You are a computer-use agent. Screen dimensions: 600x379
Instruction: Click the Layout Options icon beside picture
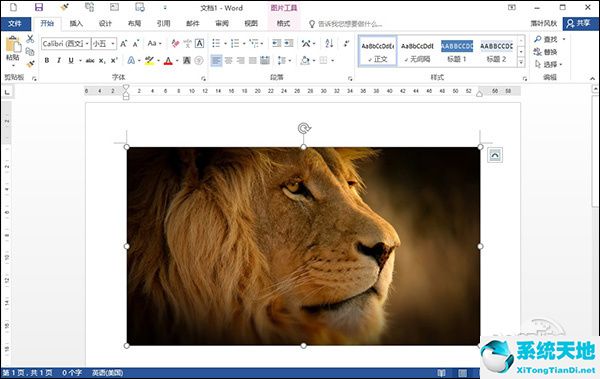[x=495, y=155]
